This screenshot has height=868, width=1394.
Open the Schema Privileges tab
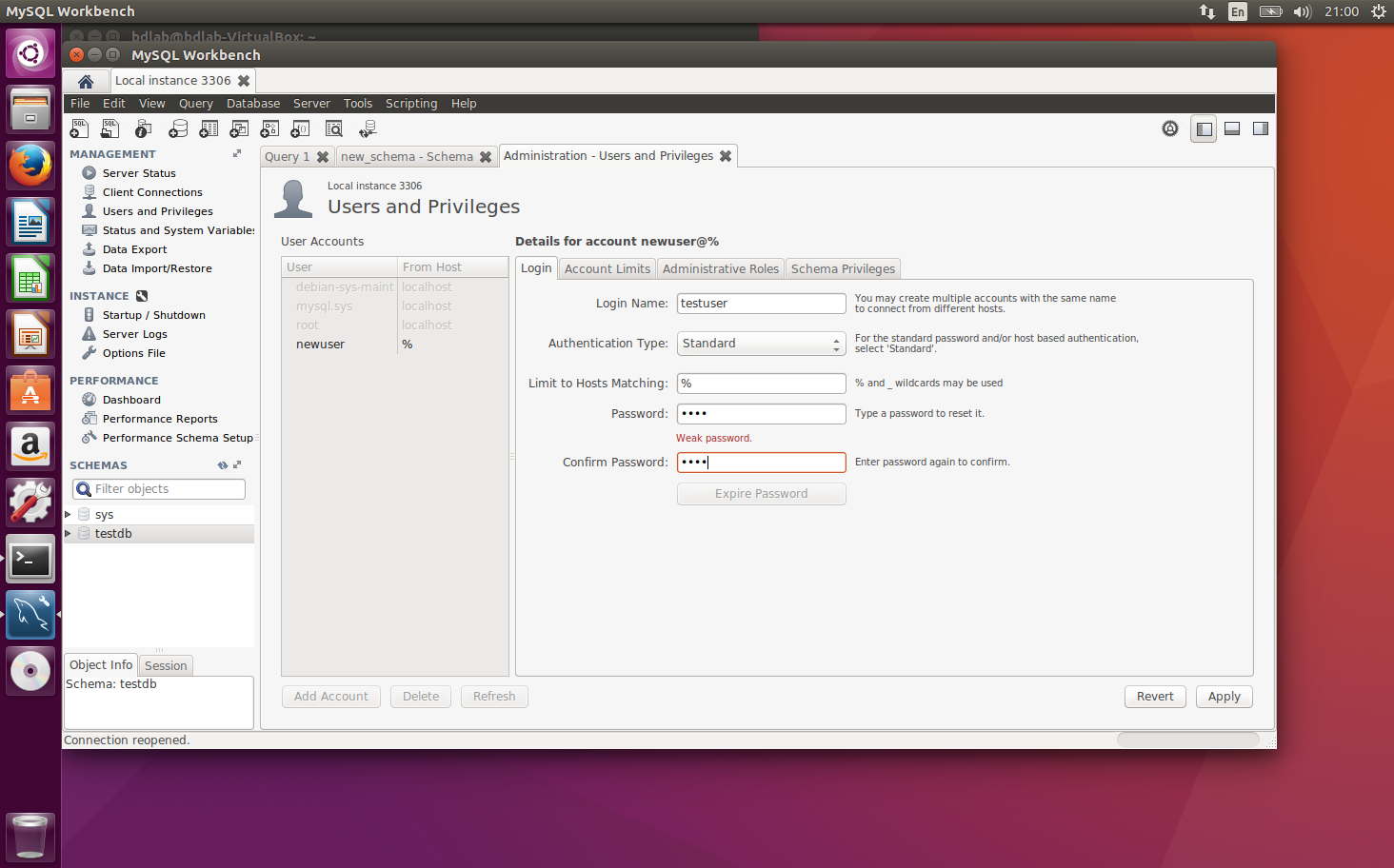coord(843,269)
